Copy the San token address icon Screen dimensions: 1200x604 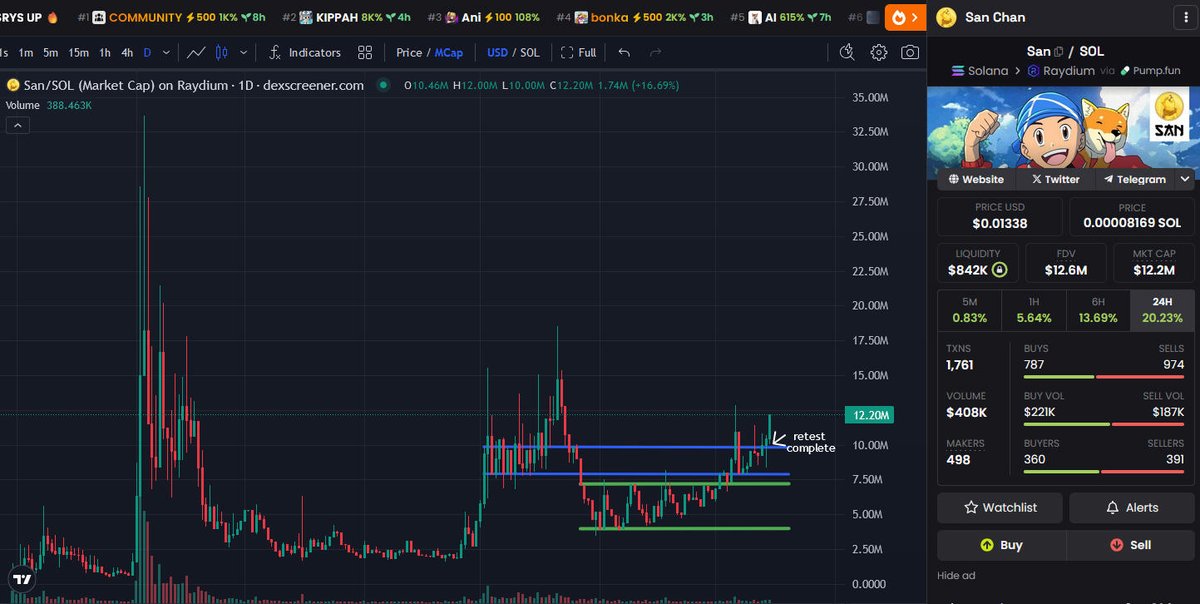coord(1059,51)
